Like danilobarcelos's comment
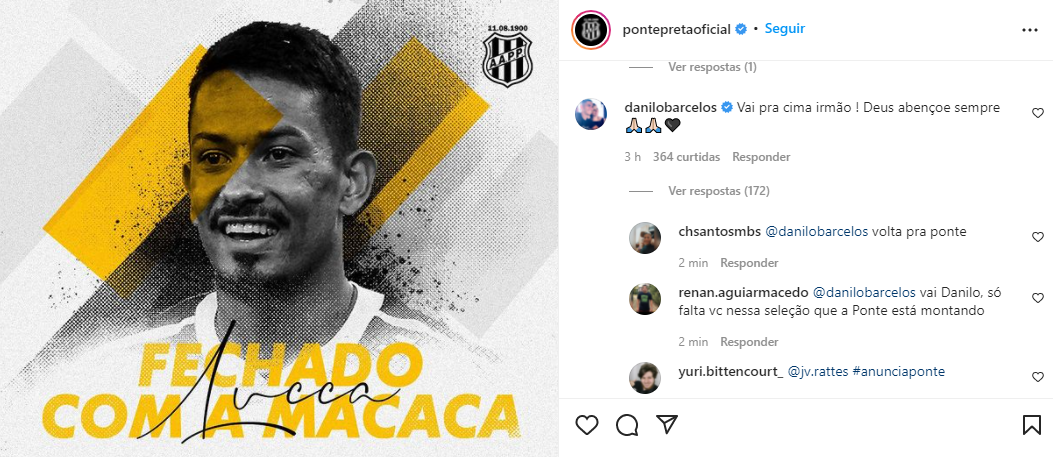 1038,113
